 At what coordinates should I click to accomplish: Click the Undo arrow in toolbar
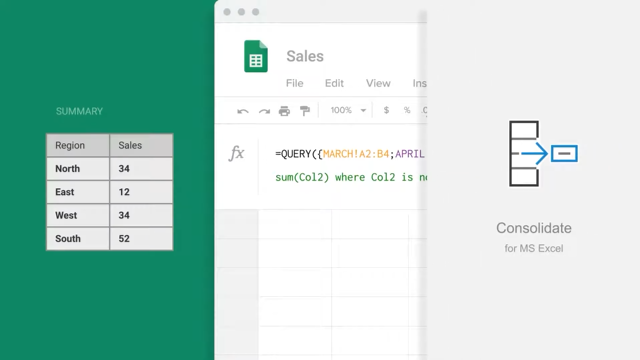click(243, 111)
